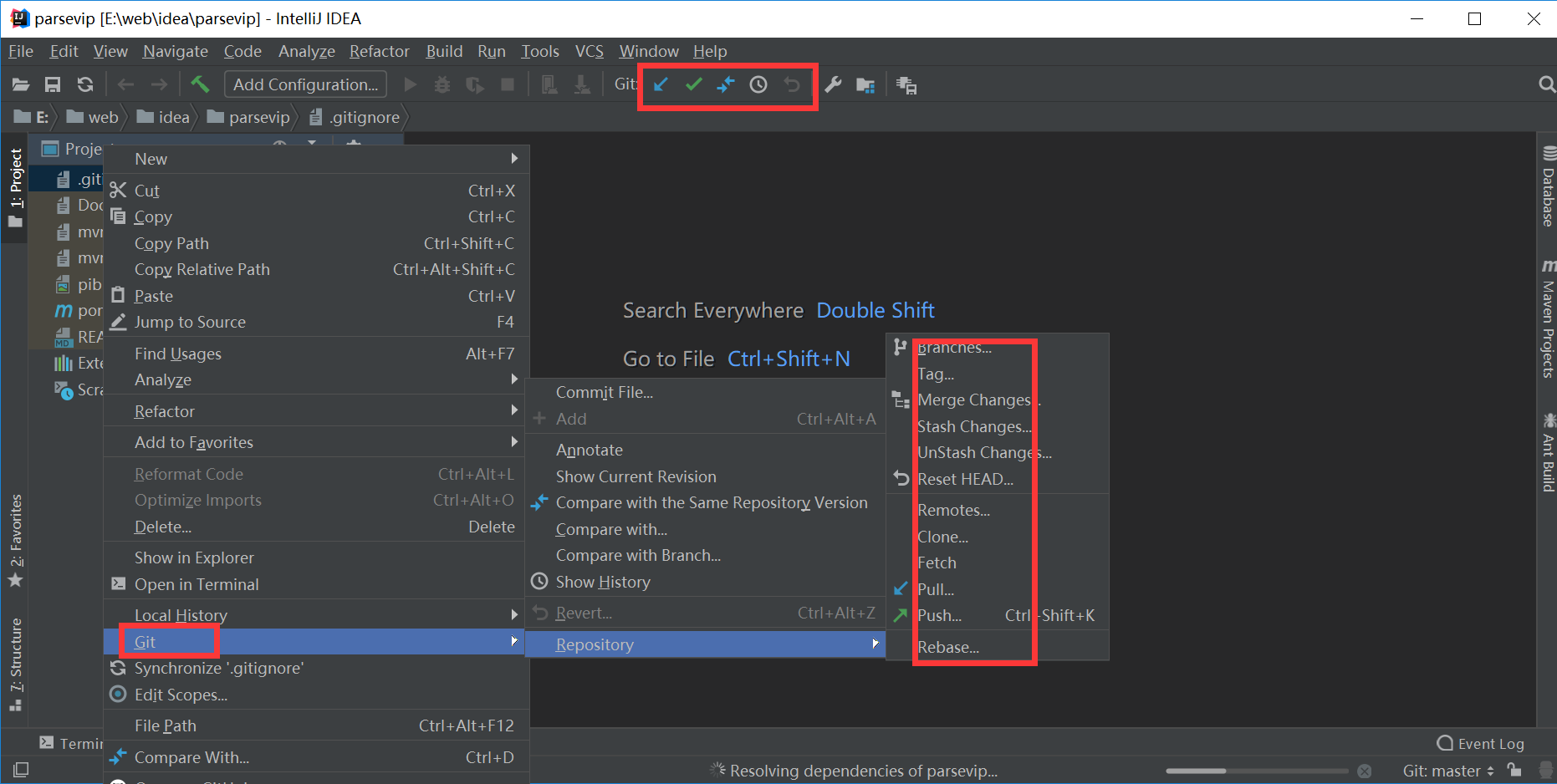
Task: Expand the Analyze submenu in context menu
Action: [x=316, y=379]
